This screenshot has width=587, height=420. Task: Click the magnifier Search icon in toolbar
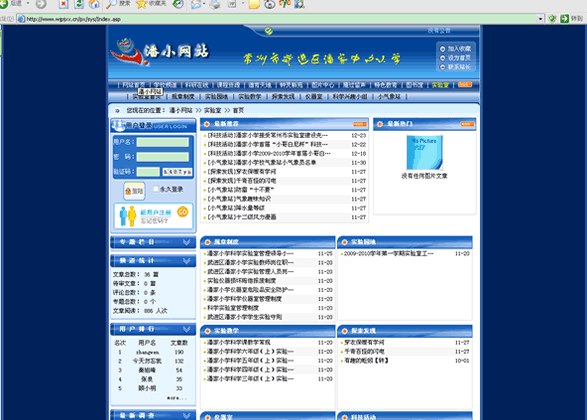112,4
